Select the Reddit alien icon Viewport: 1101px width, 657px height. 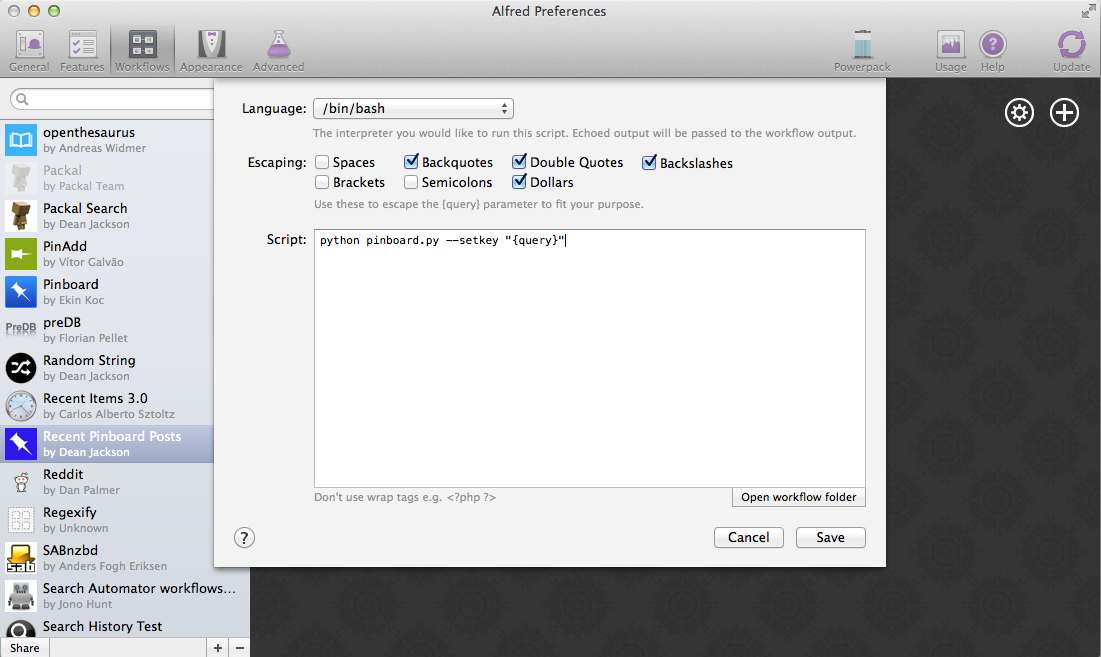21,482
